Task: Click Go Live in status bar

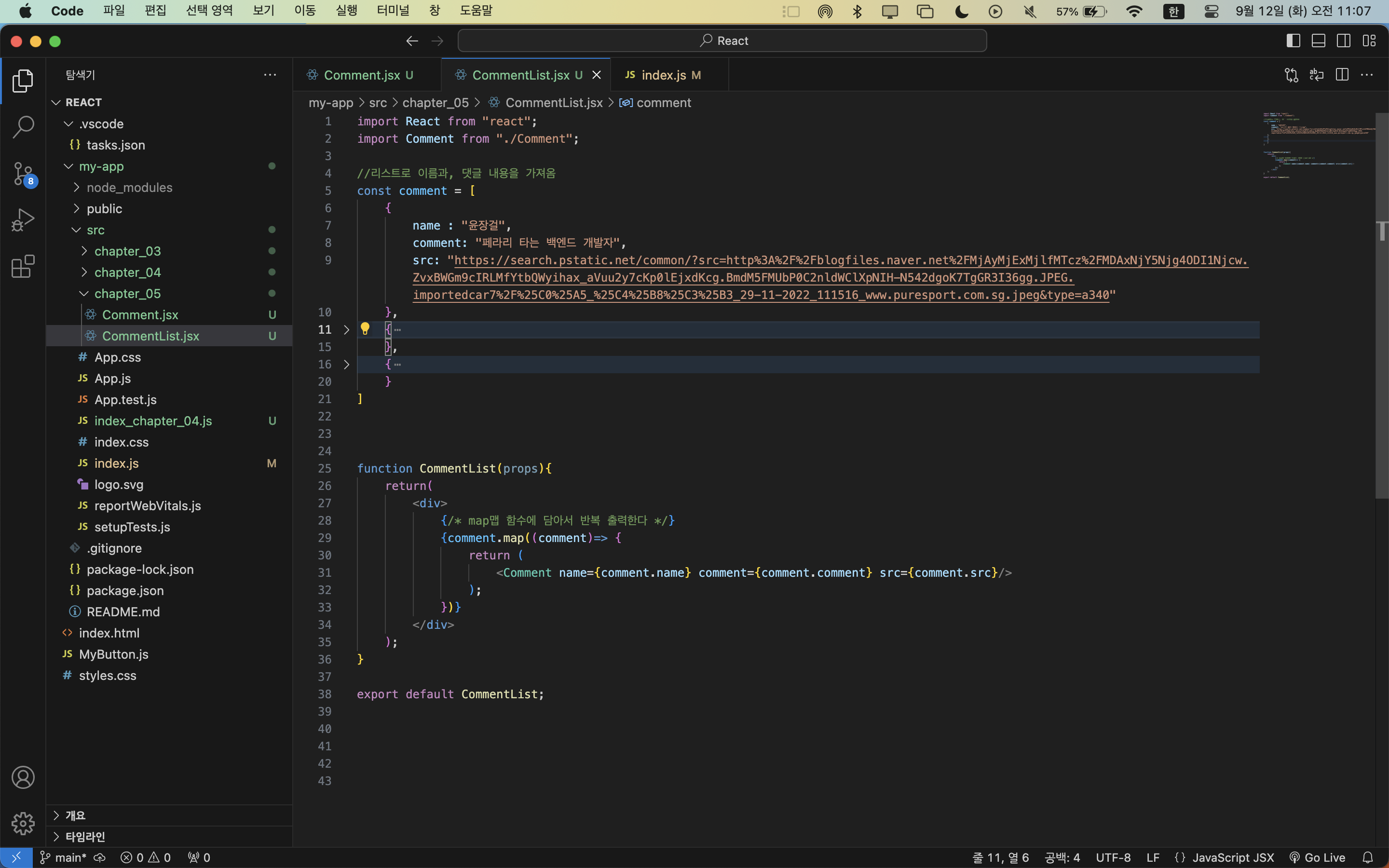Action: click(x=1317, y=857)
